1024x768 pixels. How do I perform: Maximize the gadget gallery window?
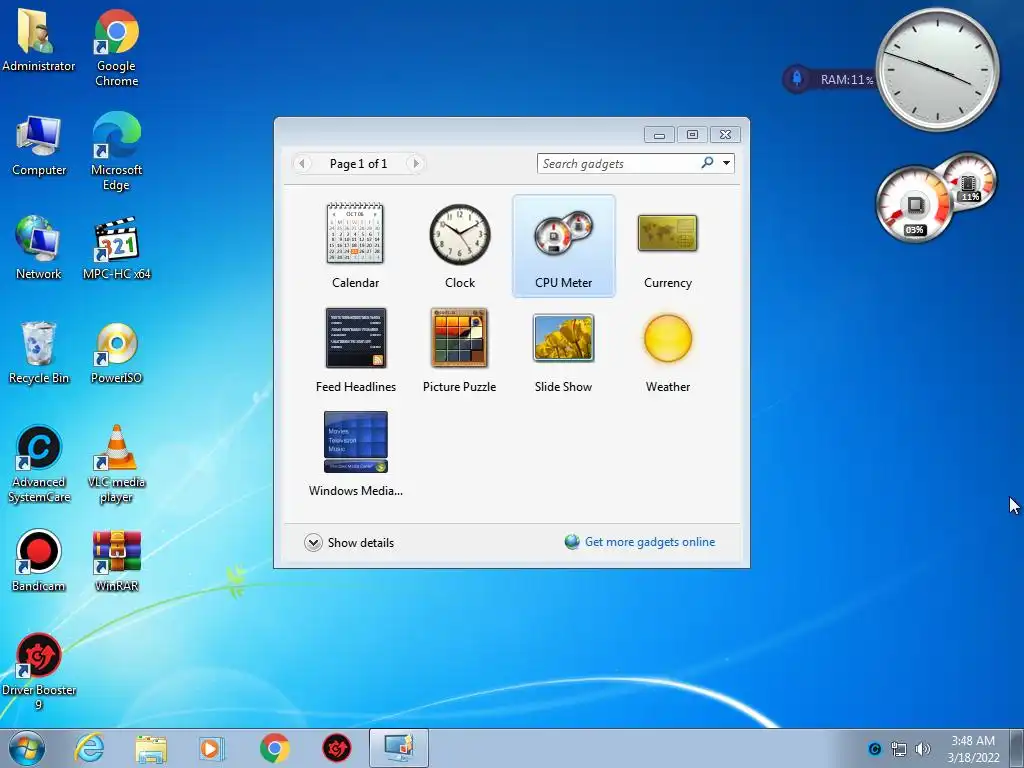(x=692, y=135)
